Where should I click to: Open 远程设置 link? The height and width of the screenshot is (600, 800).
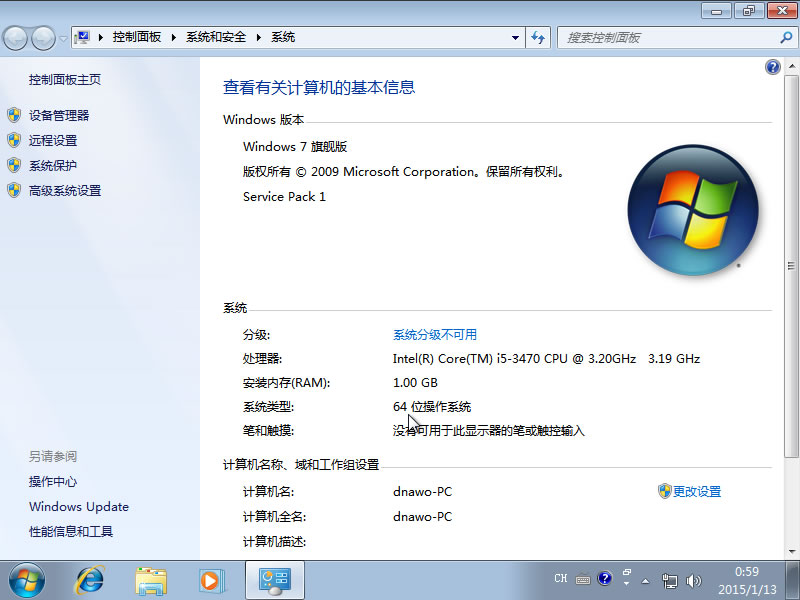(x=53, y=140)
